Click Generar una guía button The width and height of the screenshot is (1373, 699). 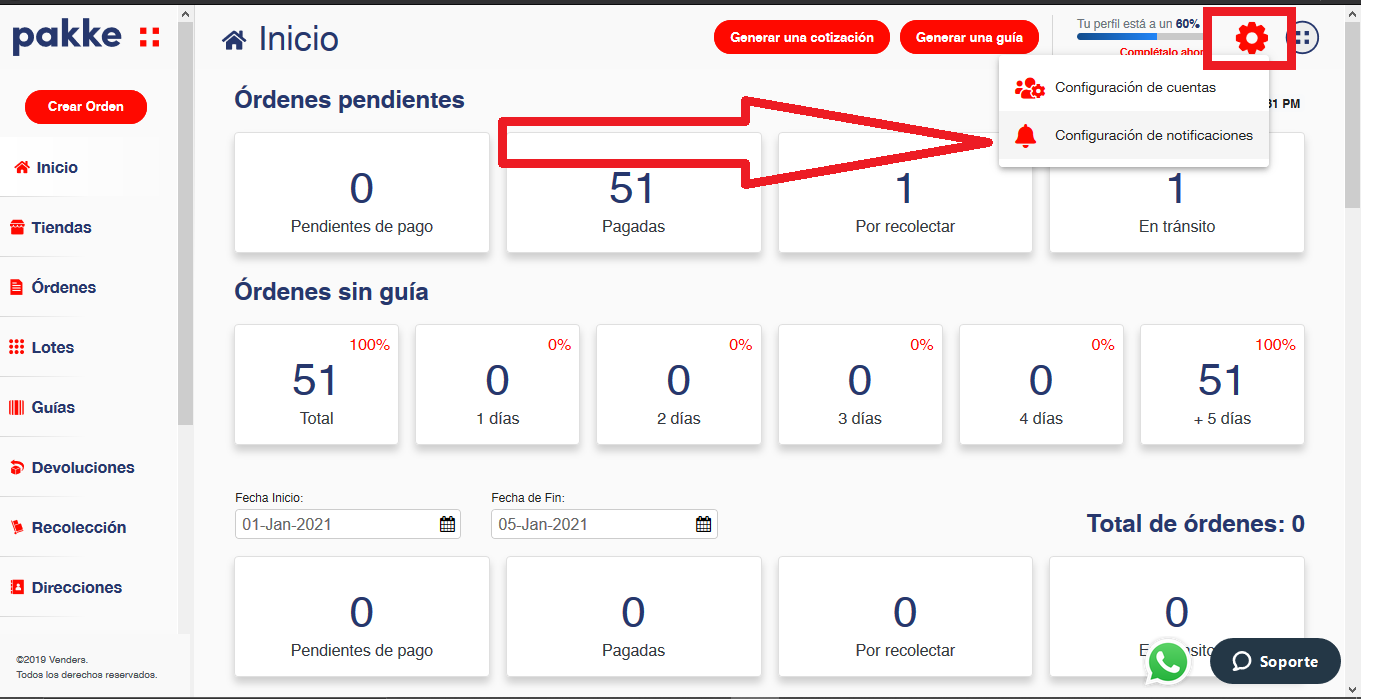click(x=969, y=38)
